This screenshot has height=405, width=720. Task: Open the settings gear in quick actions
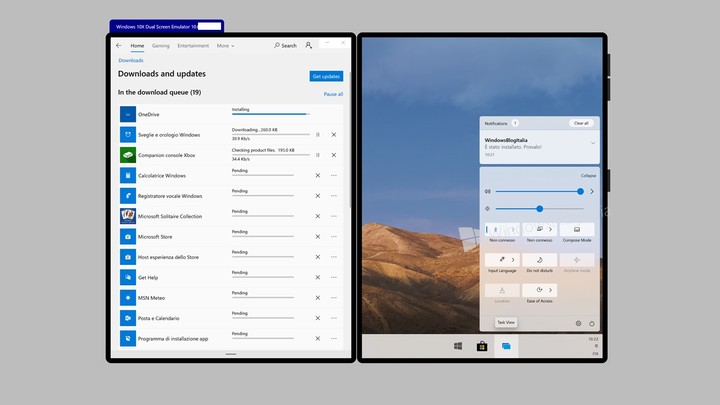click(x=578, y=323)
